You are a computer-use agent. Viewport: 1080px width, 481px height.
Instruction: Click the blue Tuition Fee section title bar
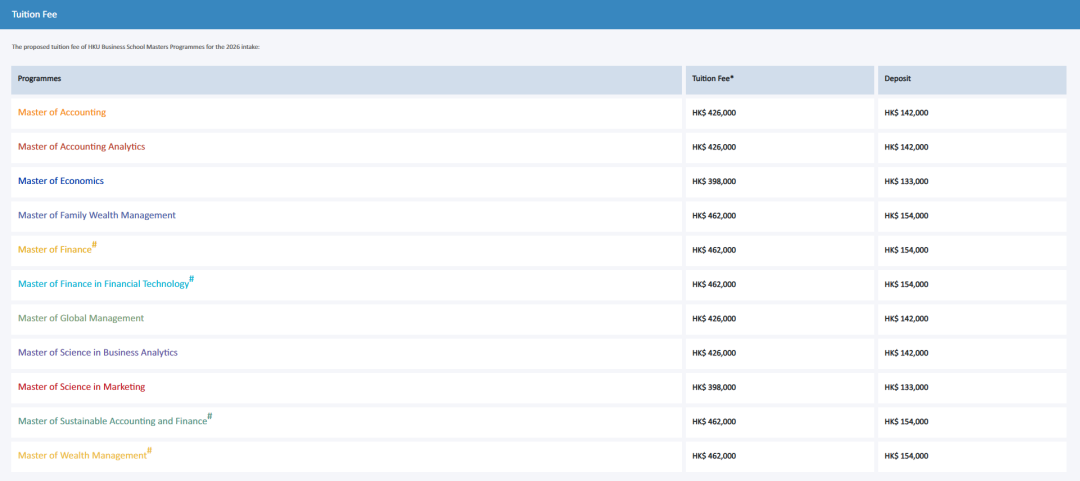(x=540, y=14)
